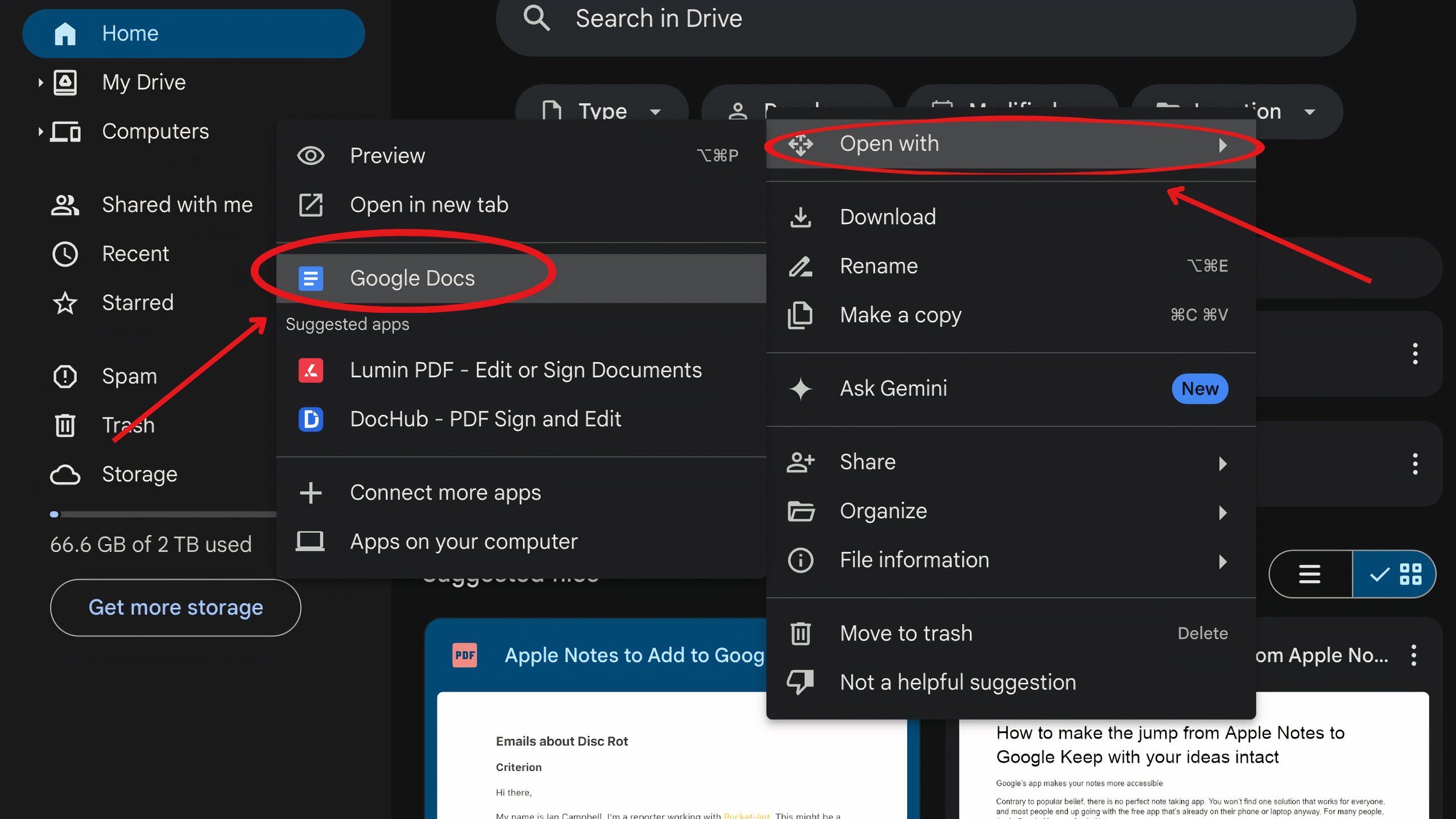The height and width of the screenshot is (819, 1456).
Task: Click Not a helpful suggestion
Action: 1011,682
